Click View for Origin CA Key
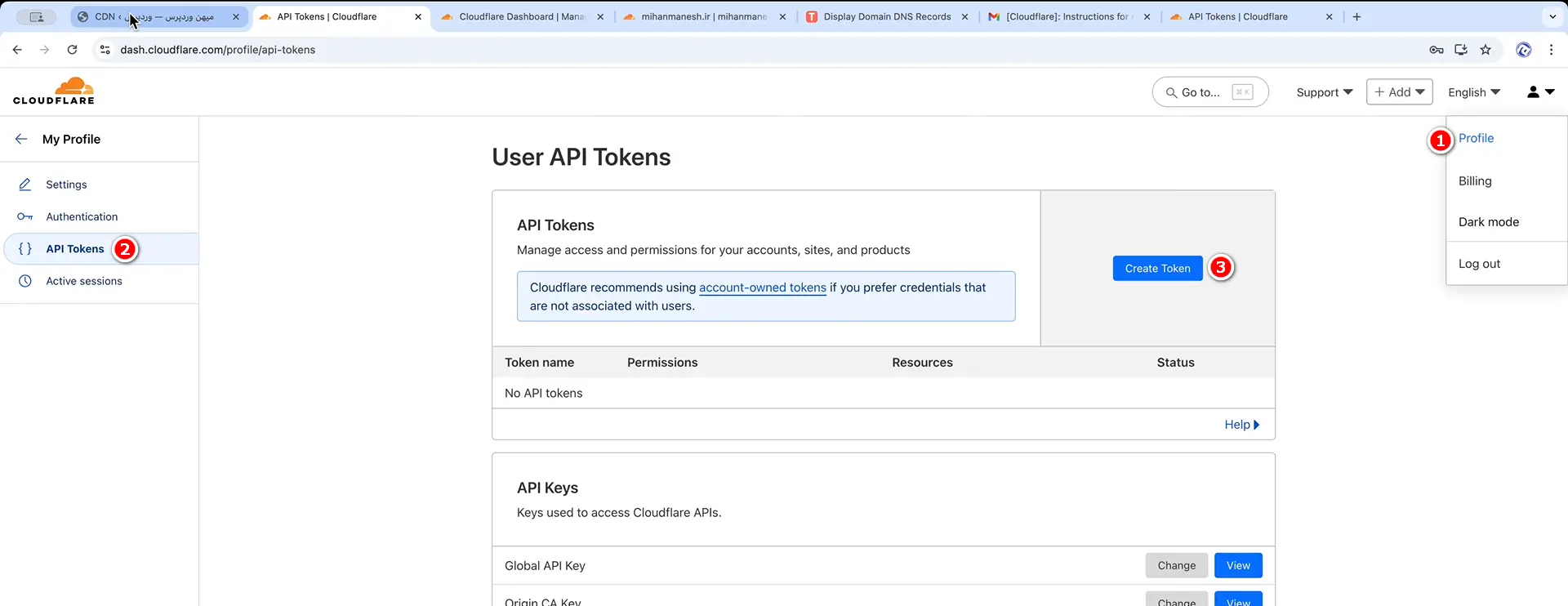 tap(1238, 599)
